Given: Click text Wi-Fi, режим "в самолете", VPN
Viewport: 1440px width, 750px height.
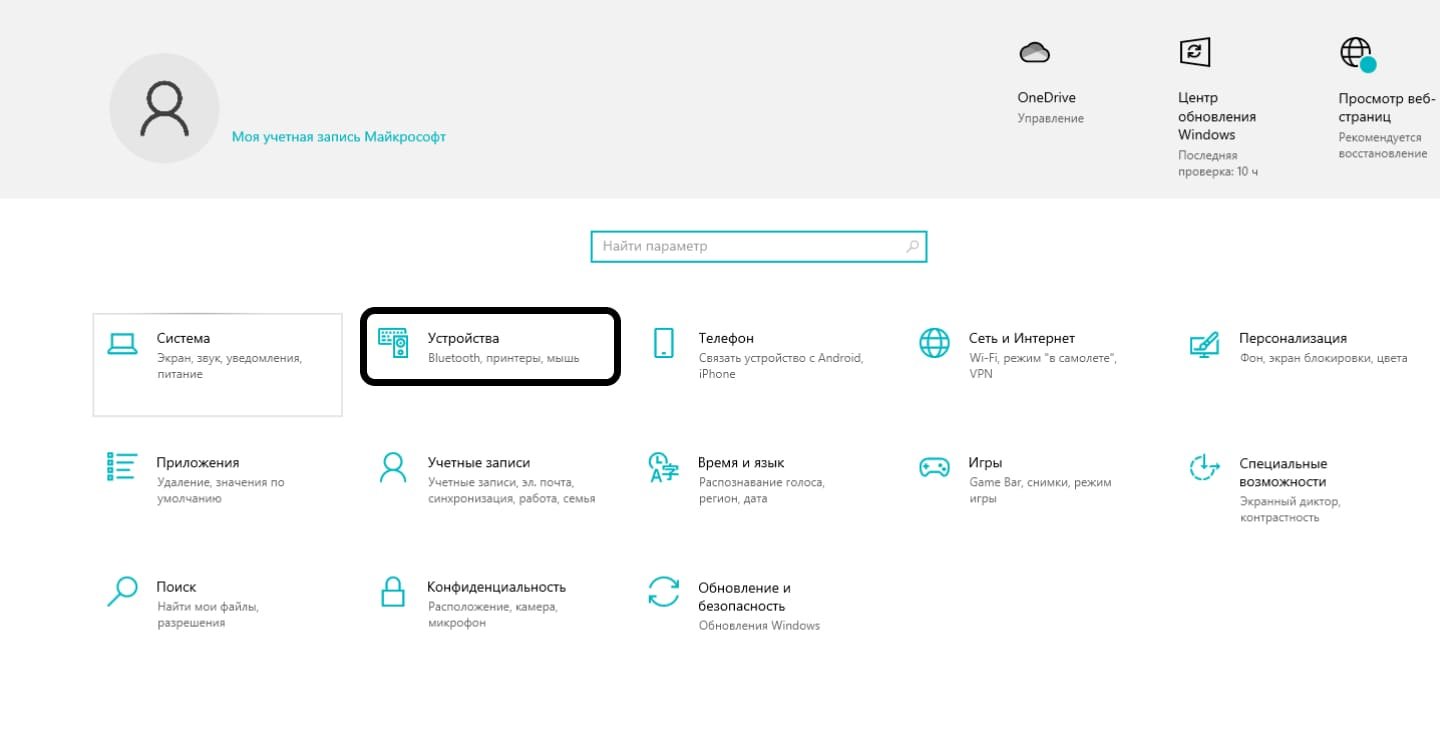Looking at the screenshot, I should point(1043,366).
